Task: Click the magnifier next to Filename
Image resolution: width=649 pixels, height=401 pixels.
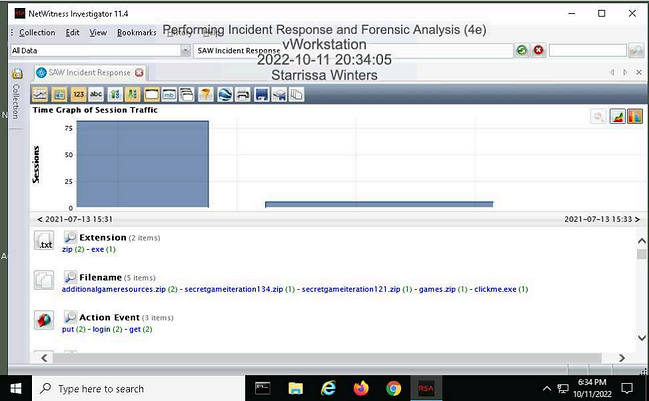Action: (70, 277)
